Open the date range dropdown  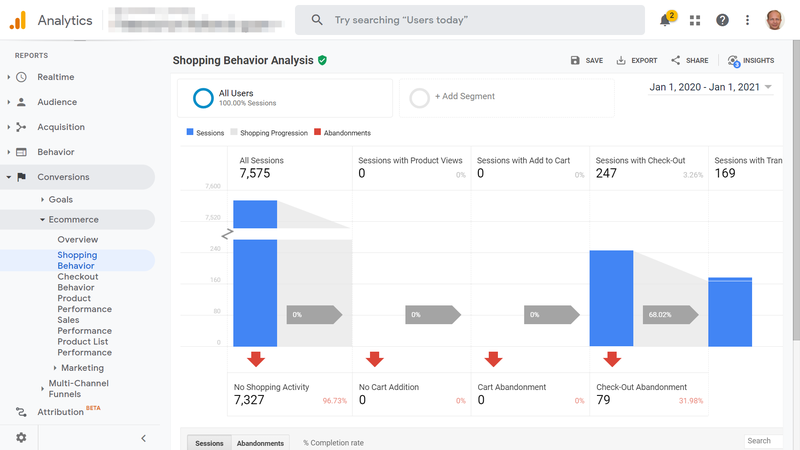[710, 87]
